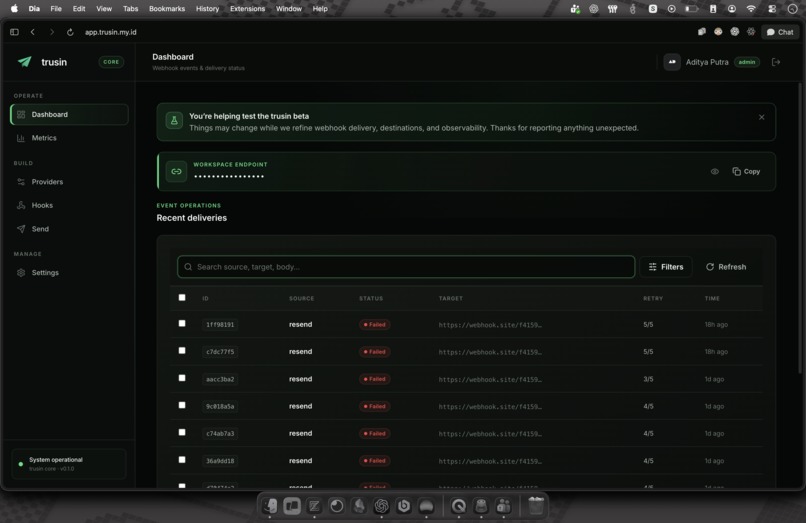Click the CORE badge
This screenshot has width=806, height=523.
111,62
